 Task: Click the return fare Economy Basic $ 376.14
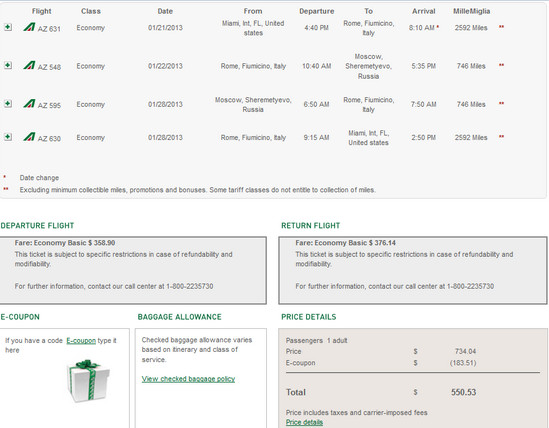click(346, 243)
